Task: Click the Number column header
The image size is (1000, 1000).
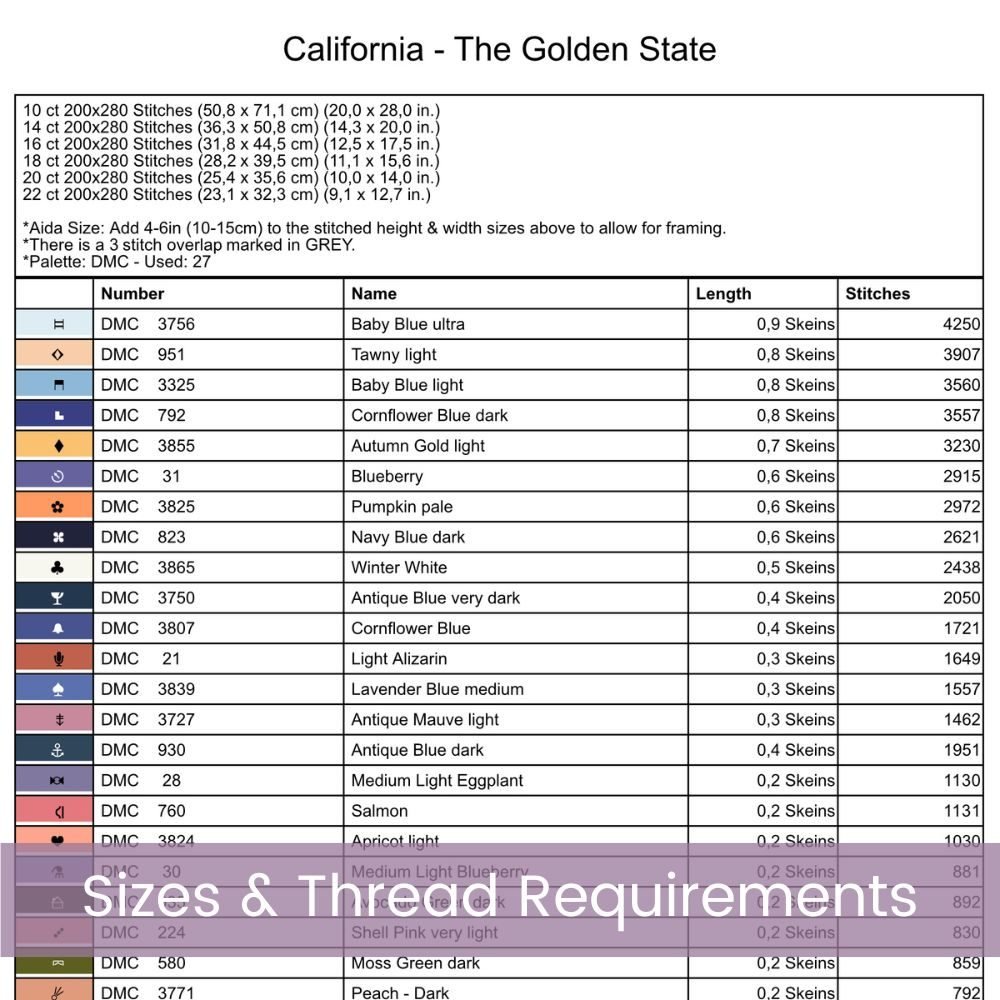Action: tap(133, 294)
